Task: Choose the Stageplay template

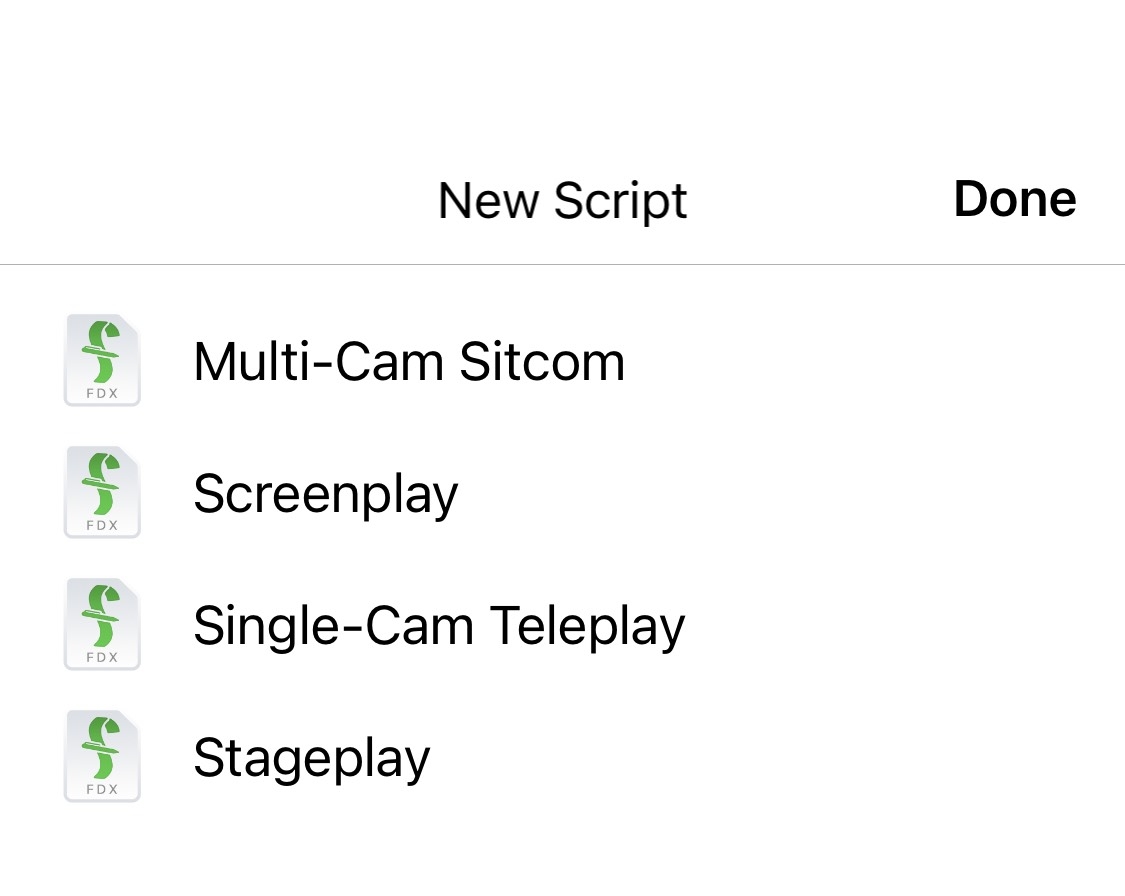Action: pyautogui.click(x=562, y=756)
